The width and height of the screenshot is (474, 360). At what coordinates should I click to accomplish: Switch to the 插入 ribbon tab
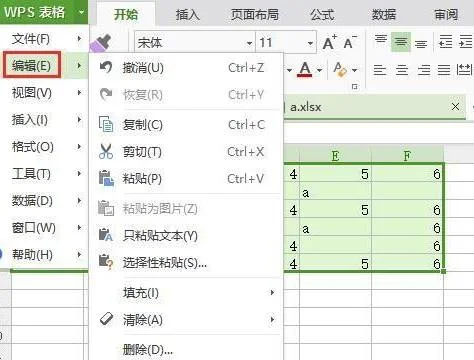(x=187, y=14)
